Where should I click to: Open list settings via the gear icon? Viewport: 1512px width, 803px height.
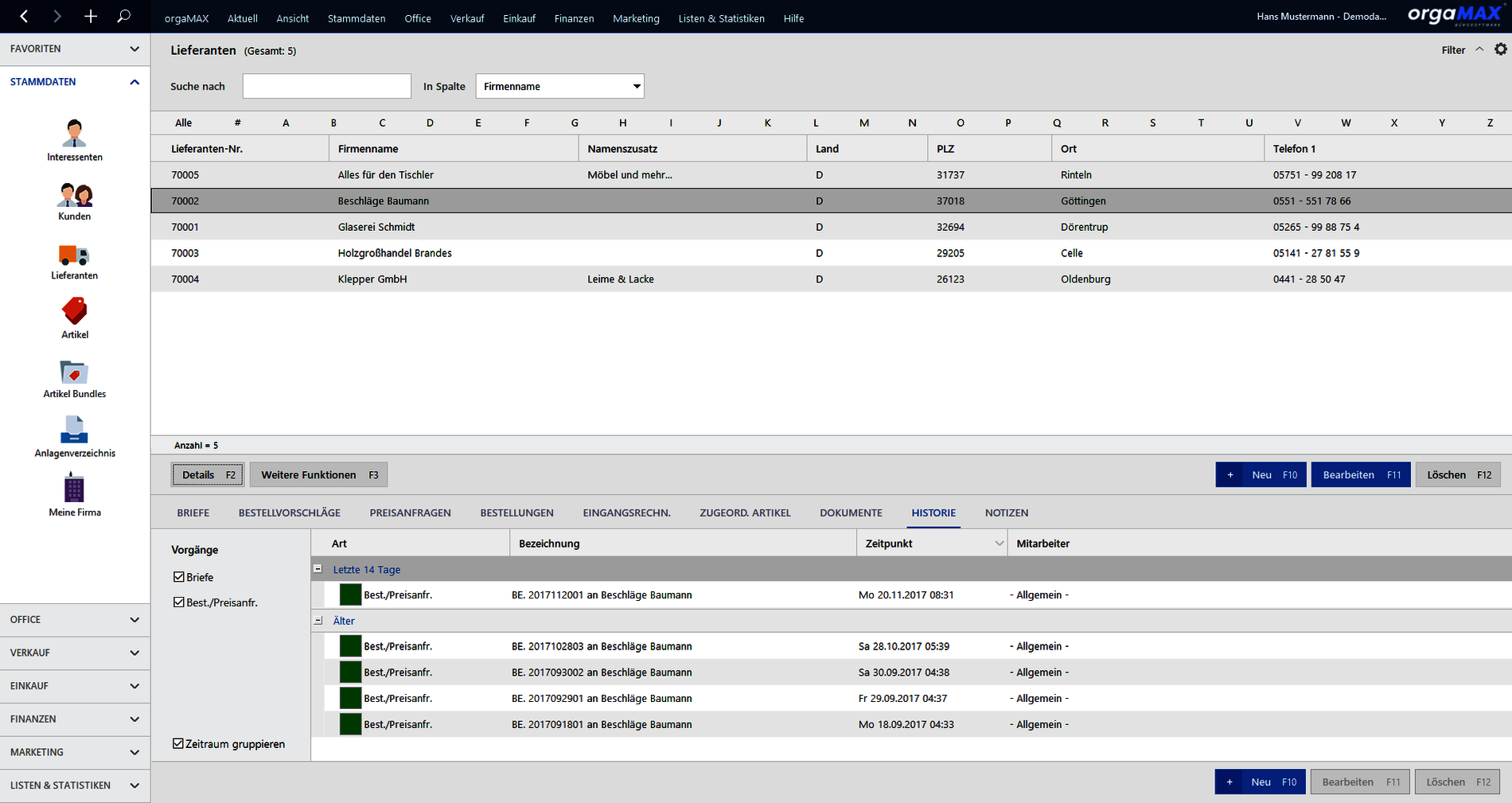pos(1500,49)
